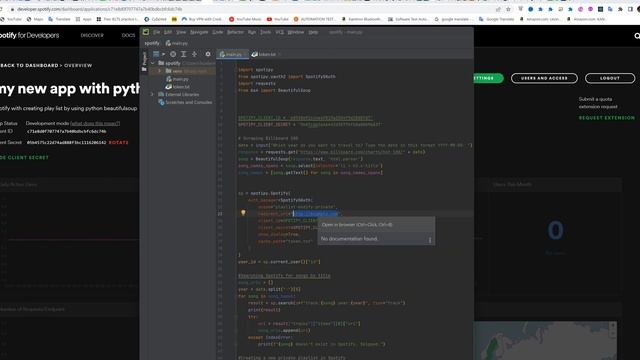Open the Window menu in PyCharm
The height and width of the screenshot is (360, 640).
[x=296, y=32]
